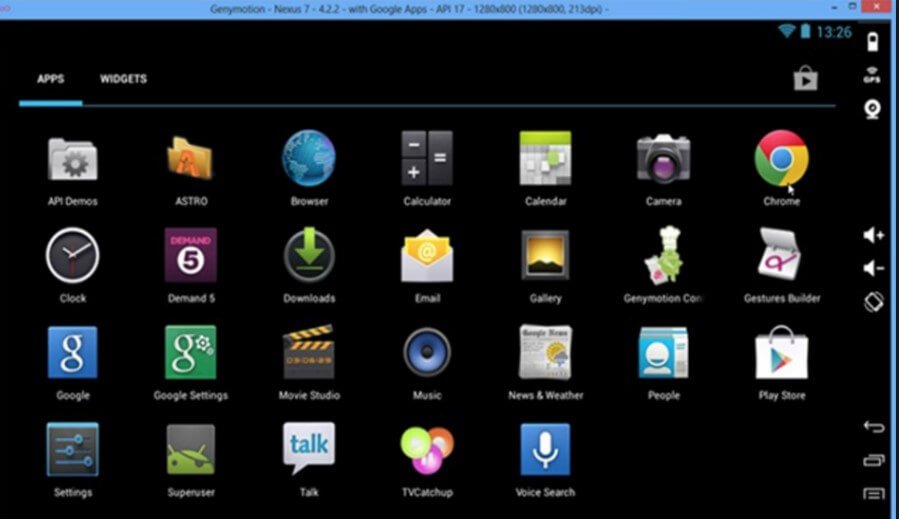899x519 pixels.
Task: Launch the Genymotion Configuration app
Action: point(663,255)
